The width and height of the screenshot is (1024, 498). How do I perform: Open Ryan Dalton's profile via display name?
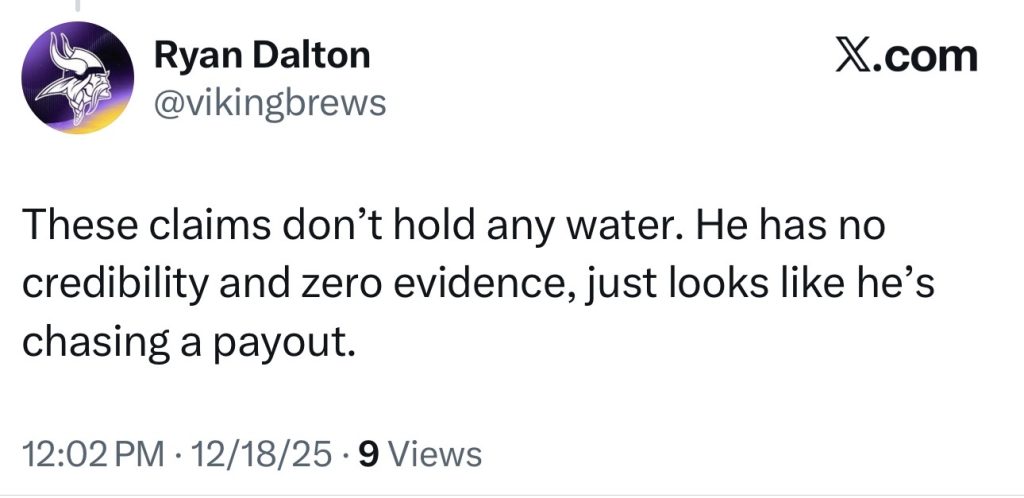pos(261,56)
